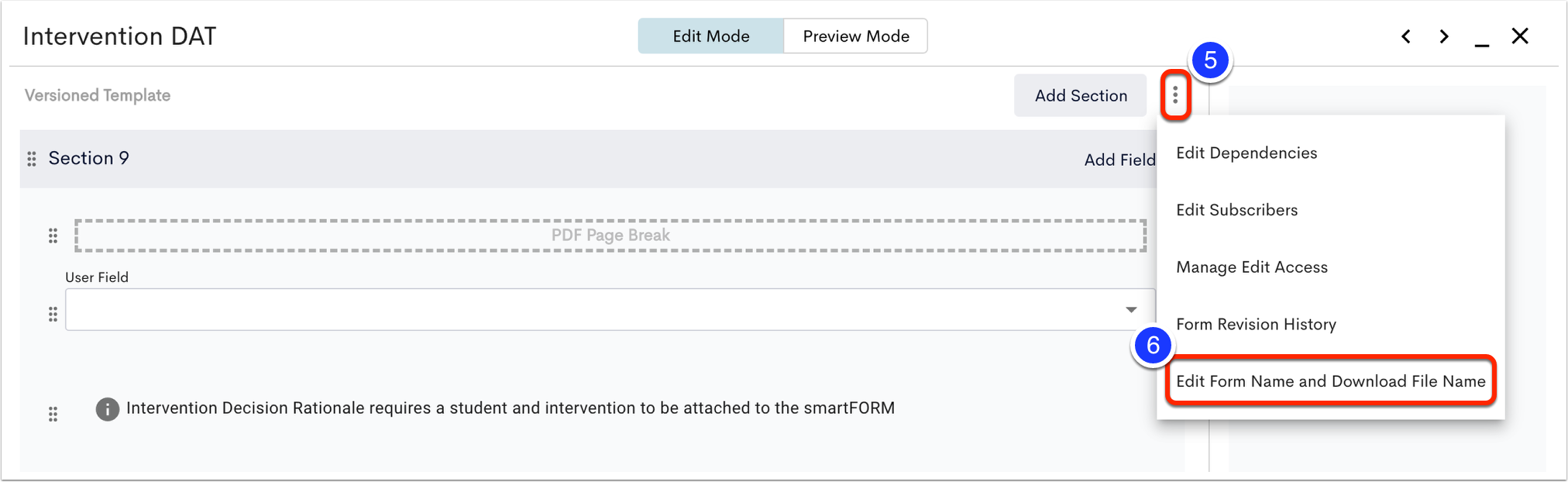Image resolution: width=1568 pixels, height=482 pixels.
Task: Go to next form with right chevron
Action: (1444, 36)
